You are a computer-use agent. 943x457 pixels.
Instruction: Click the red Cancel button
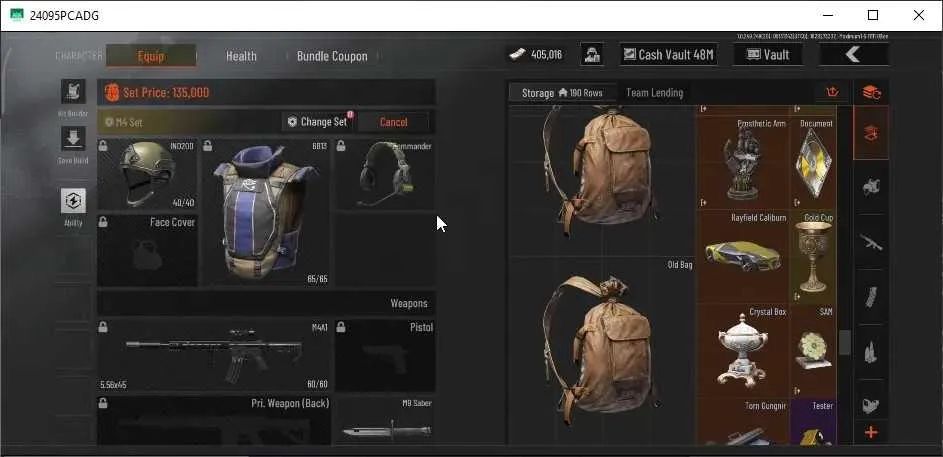pyautogui.click(x=394, y=121)
